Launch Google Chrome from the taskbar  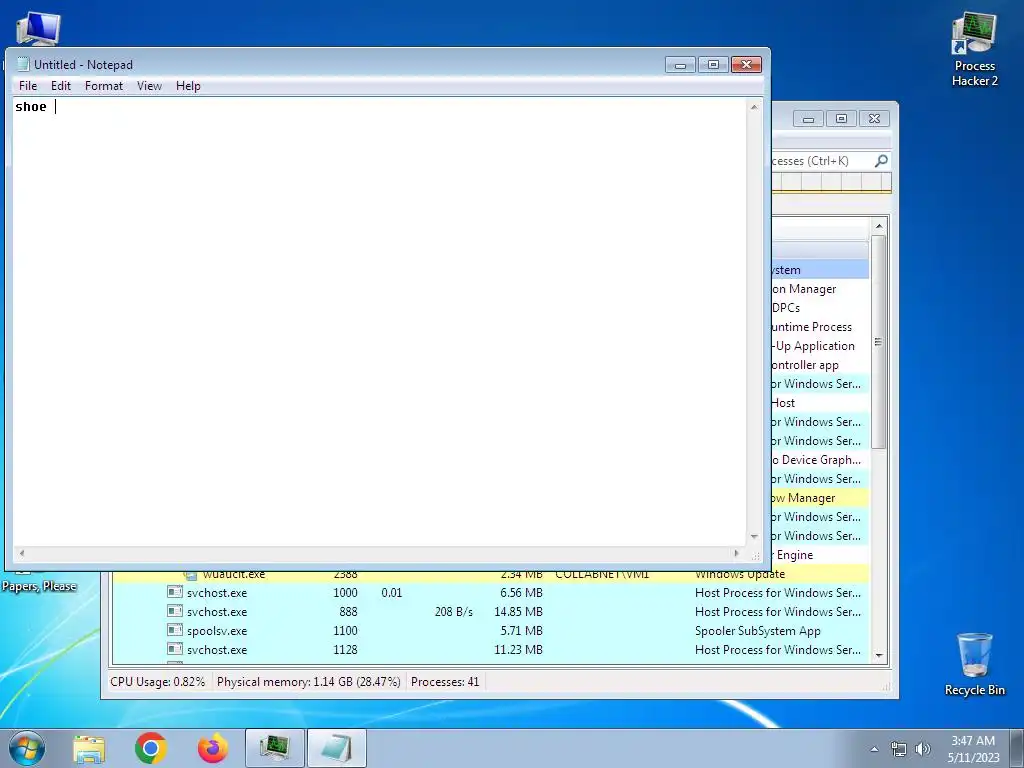click(x=151, y=748)
